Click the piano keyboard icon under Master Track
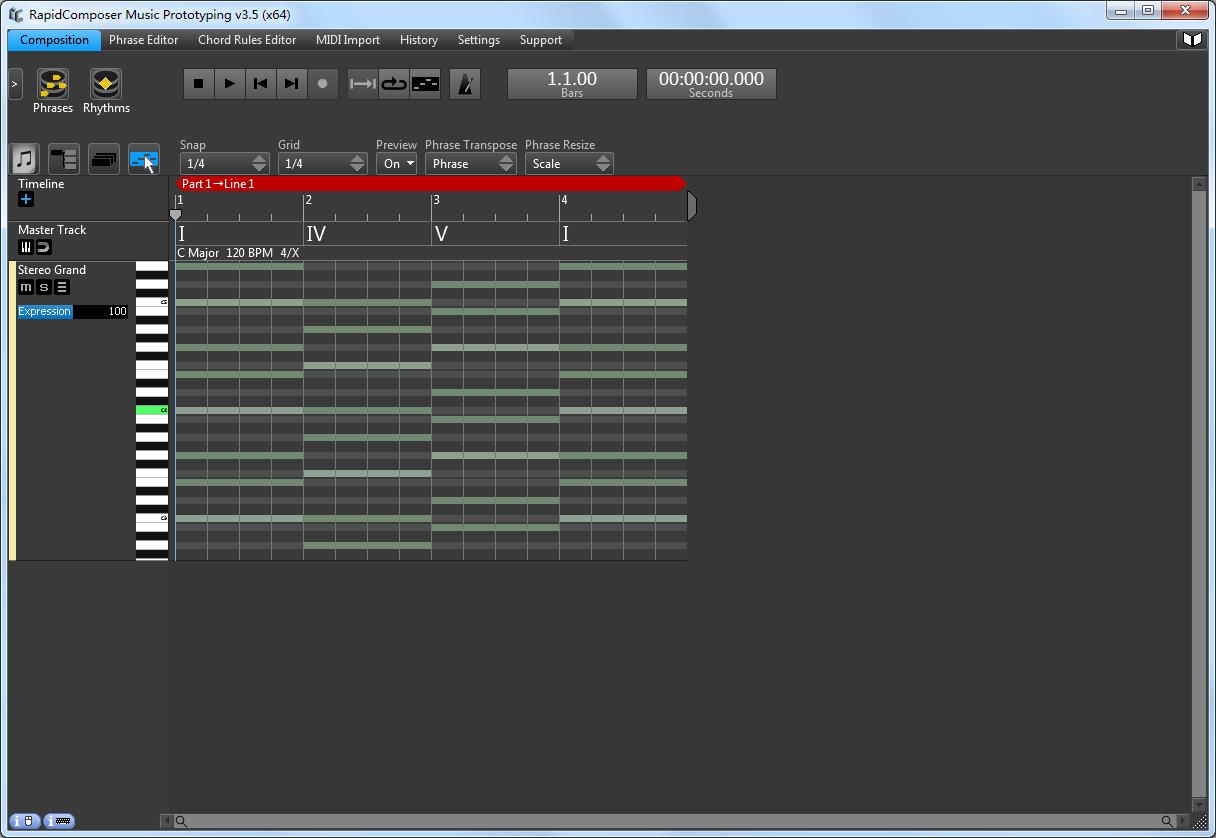1216x838 pixels. 26,247
